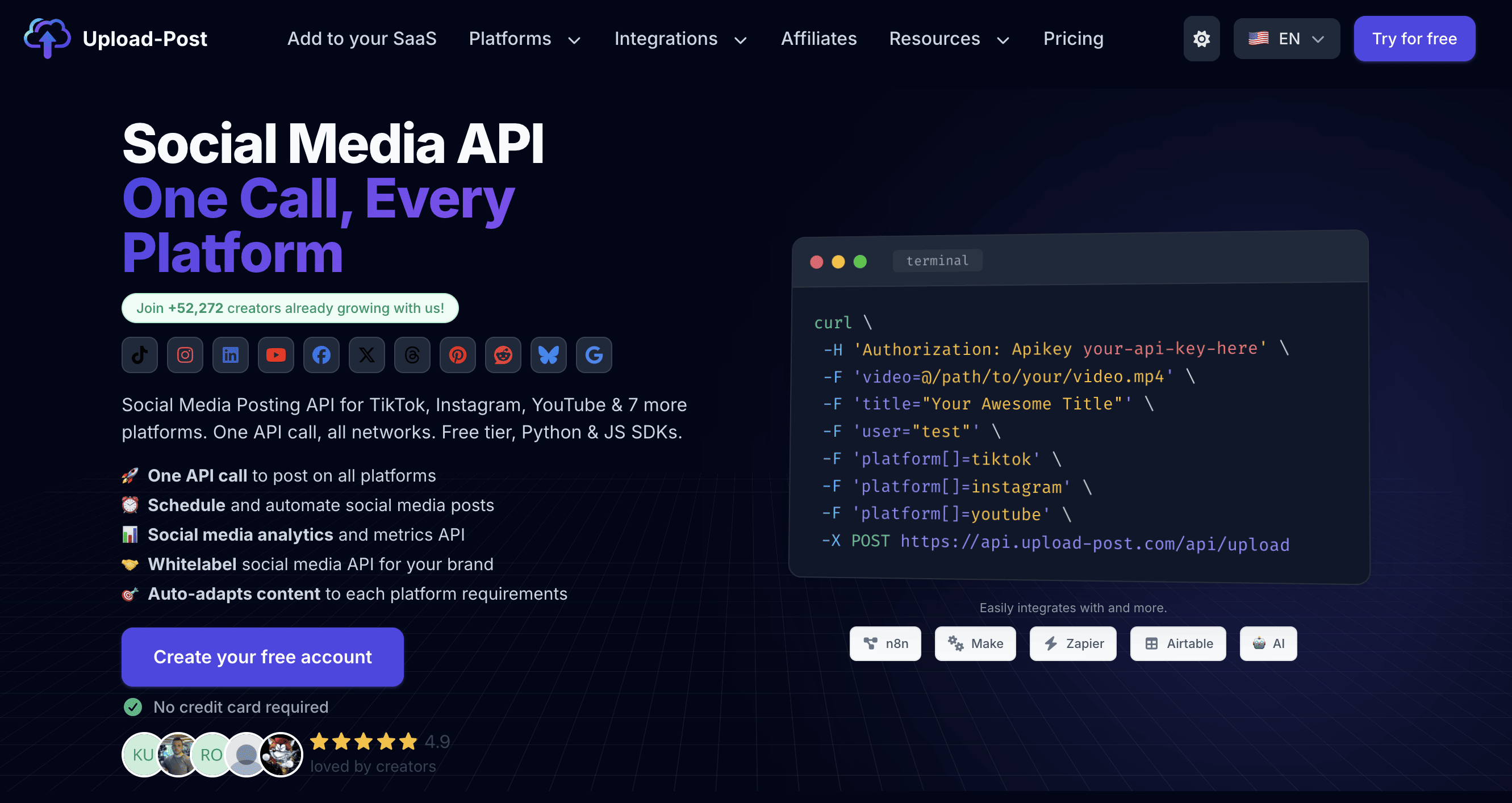Image resolution: width=1512 pixels, height=803 pixels.
Task: Open the Make integration chip
Action: click(x=975, y=643)
